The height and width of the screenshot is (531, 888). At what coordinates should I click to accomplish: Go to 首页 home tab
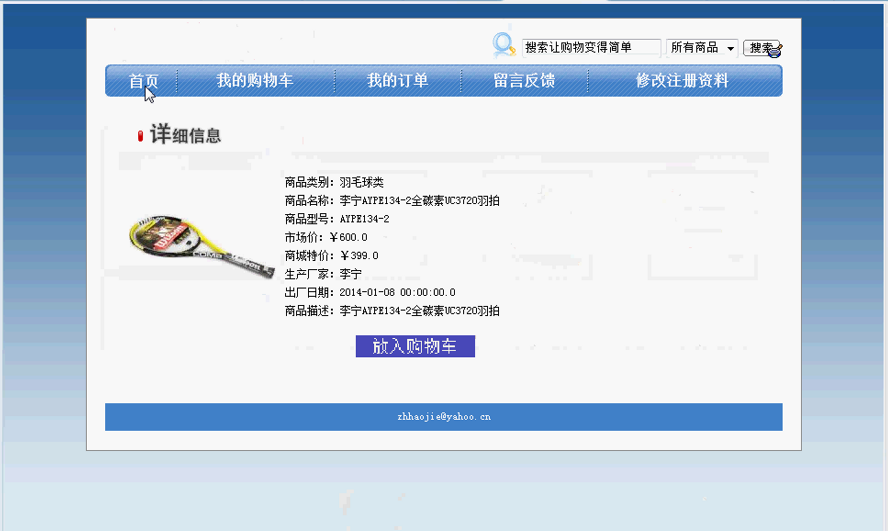[143, 81]
